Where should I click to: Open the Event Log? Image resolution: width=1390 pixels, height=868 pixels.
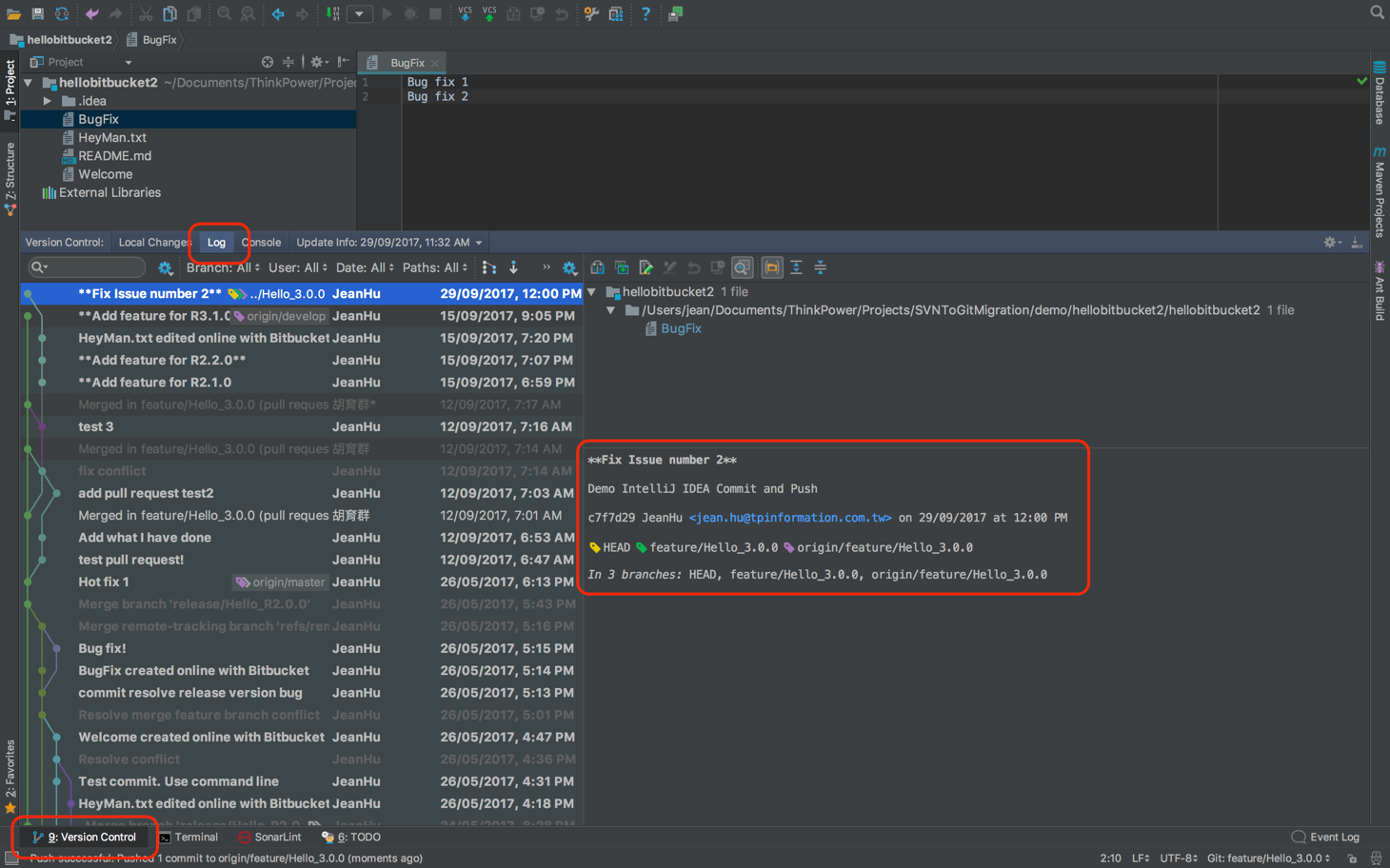[1325, 838]
